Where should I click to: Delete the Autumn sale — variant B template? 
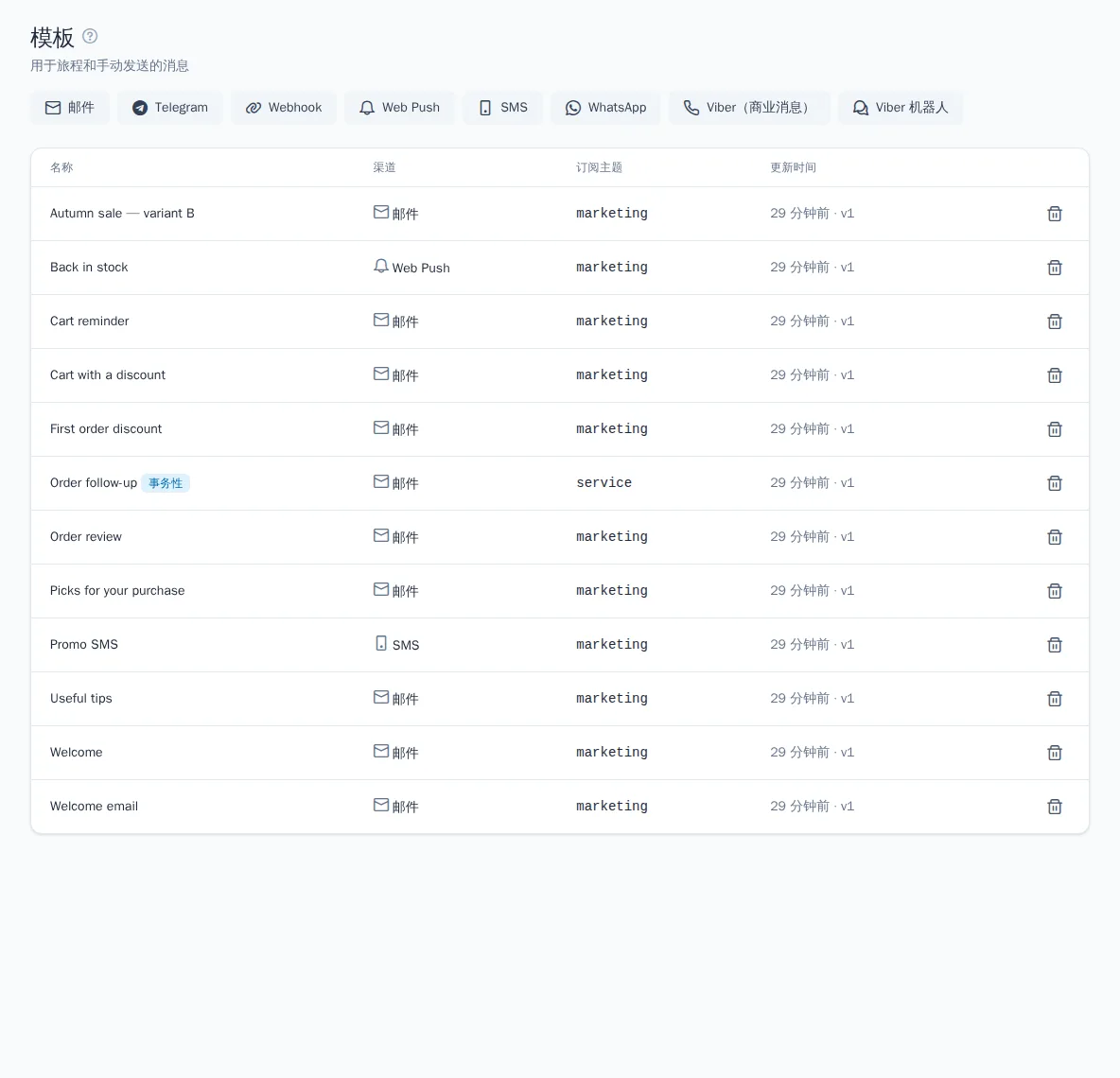pyautogui.click(x=1055, y=214)
